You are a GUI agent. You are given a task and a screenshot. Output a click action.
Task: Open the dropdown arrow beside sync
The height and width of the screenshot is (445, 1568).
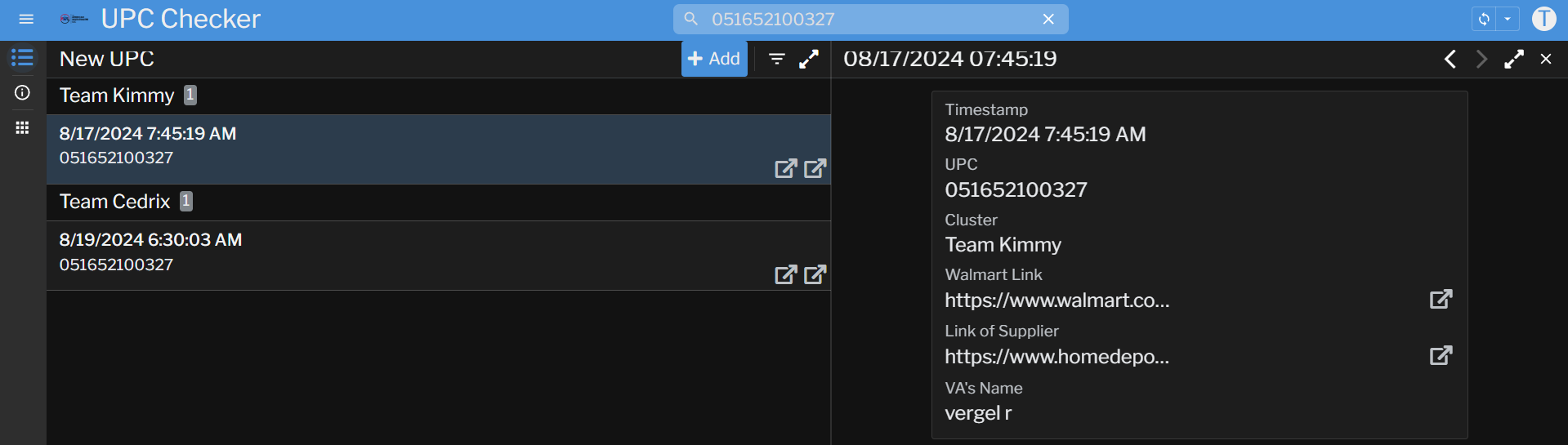pyautogui.click(x=1508, y=19)
